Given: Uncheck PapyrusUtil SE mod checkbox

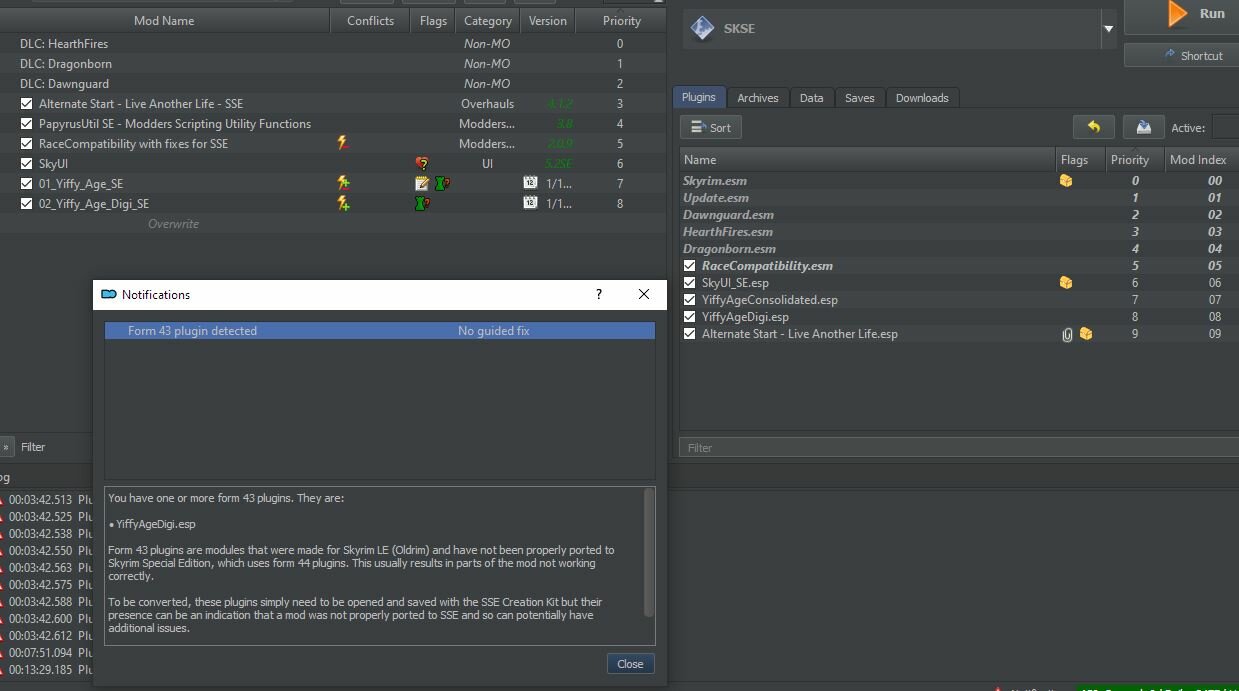Looking at the screenshot, I should [27, 124].
